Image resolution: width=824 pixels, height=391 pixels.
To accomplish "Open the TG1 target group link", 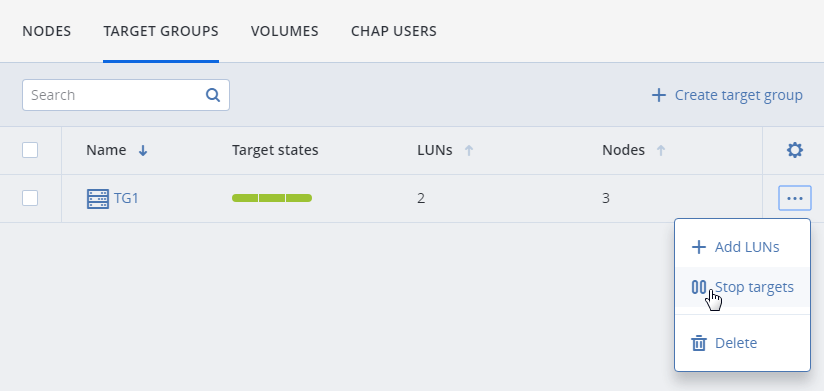I will coord(126,199).
